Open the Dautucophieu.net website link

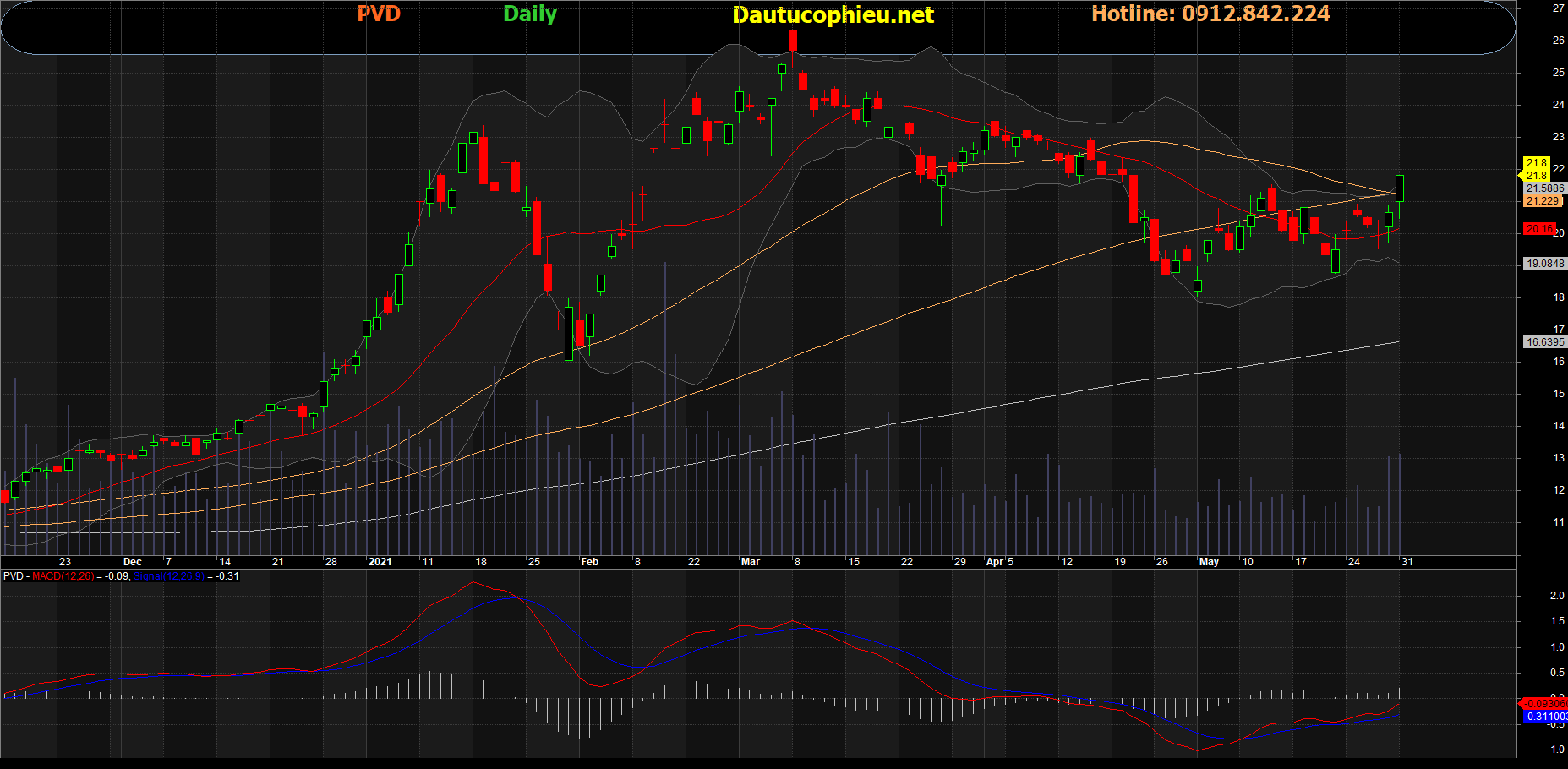pyautogui.click(x=833, y=15)
